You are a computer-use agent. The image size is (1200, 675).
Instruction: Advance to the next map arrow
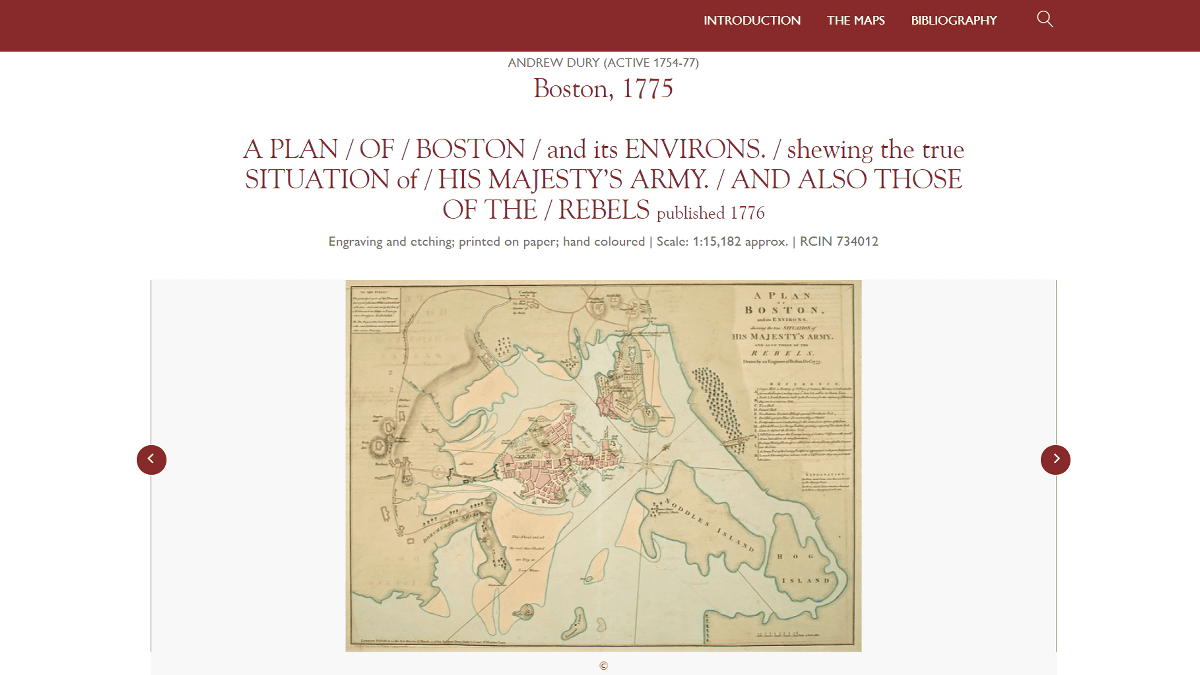1056,460
